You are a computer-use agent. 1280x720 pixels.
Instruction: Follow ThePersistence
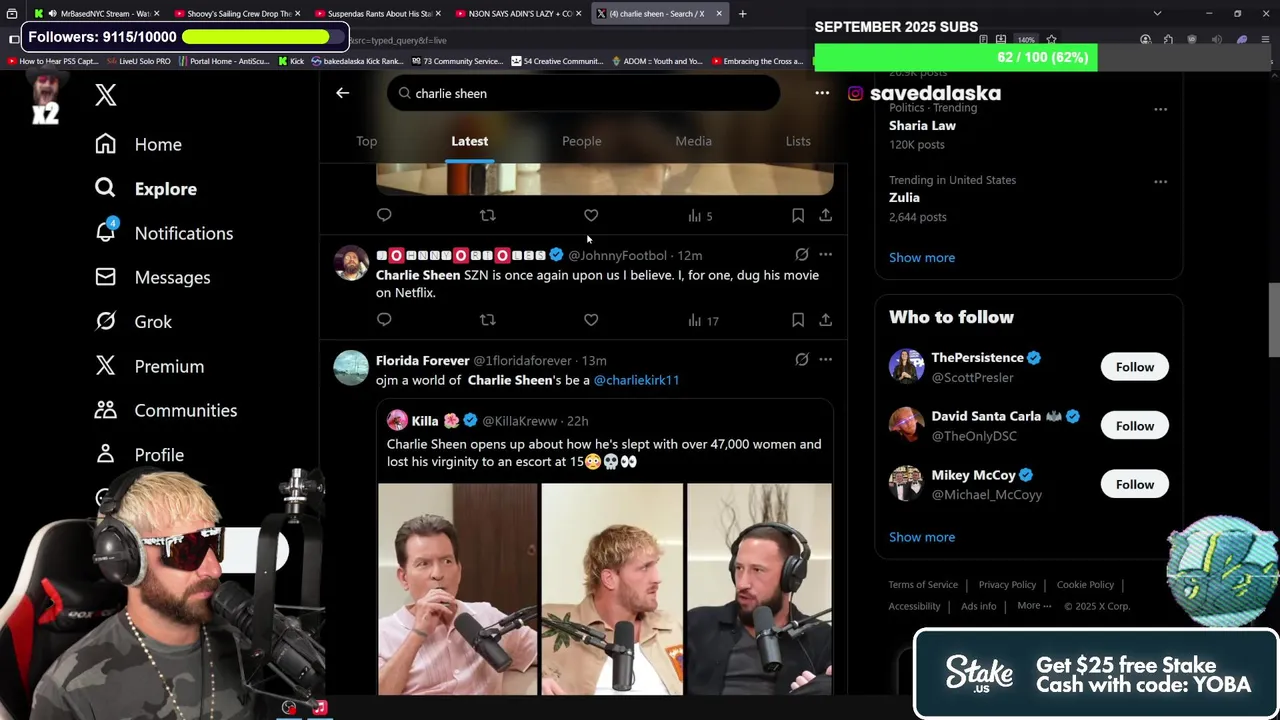(x=1134, y=367)
